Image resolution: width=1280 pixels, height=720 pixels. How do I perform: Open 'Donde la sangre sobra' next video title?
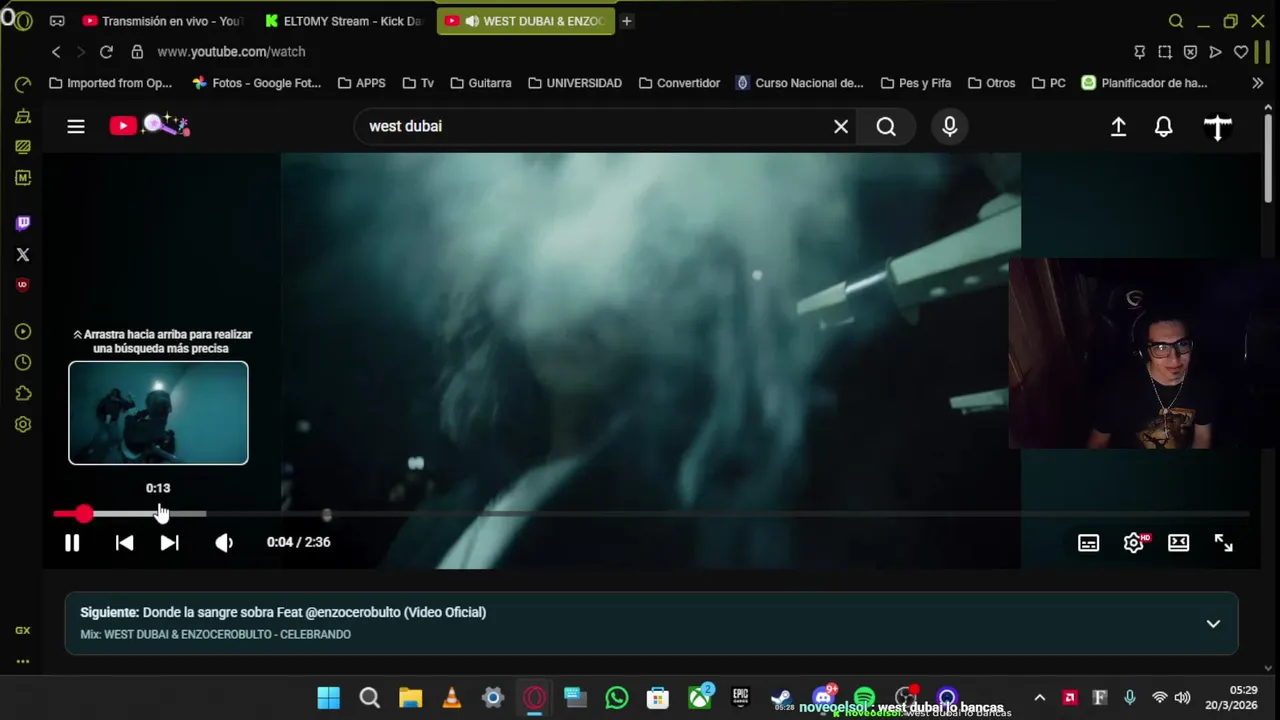click(x=314, y=612)
